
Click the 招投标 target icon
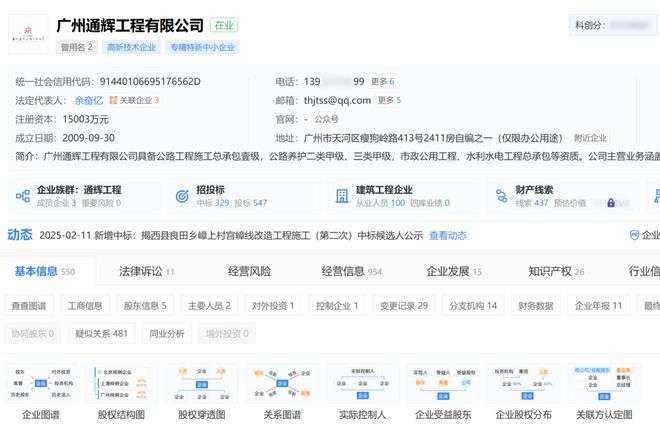[182, 196]
